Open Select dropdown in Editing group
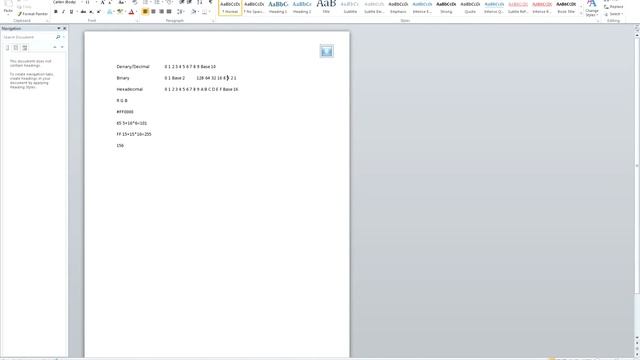The height and width of the screenshot is (360, 640). [x=613, y=14]
